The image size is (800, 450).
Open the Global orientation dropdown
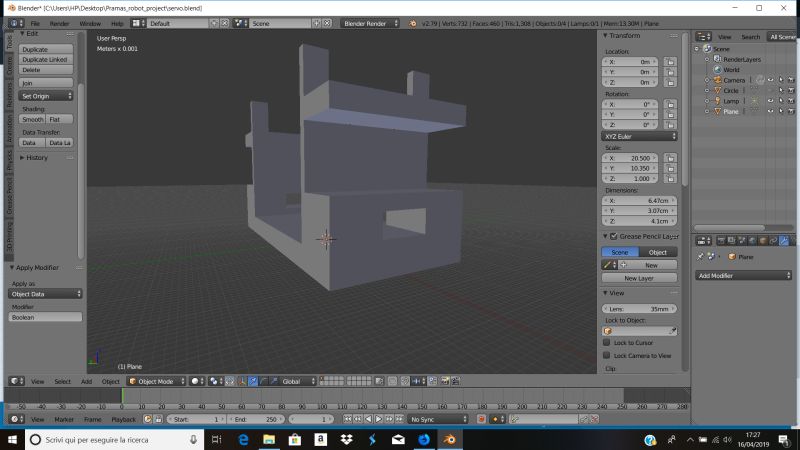[298, 381]
